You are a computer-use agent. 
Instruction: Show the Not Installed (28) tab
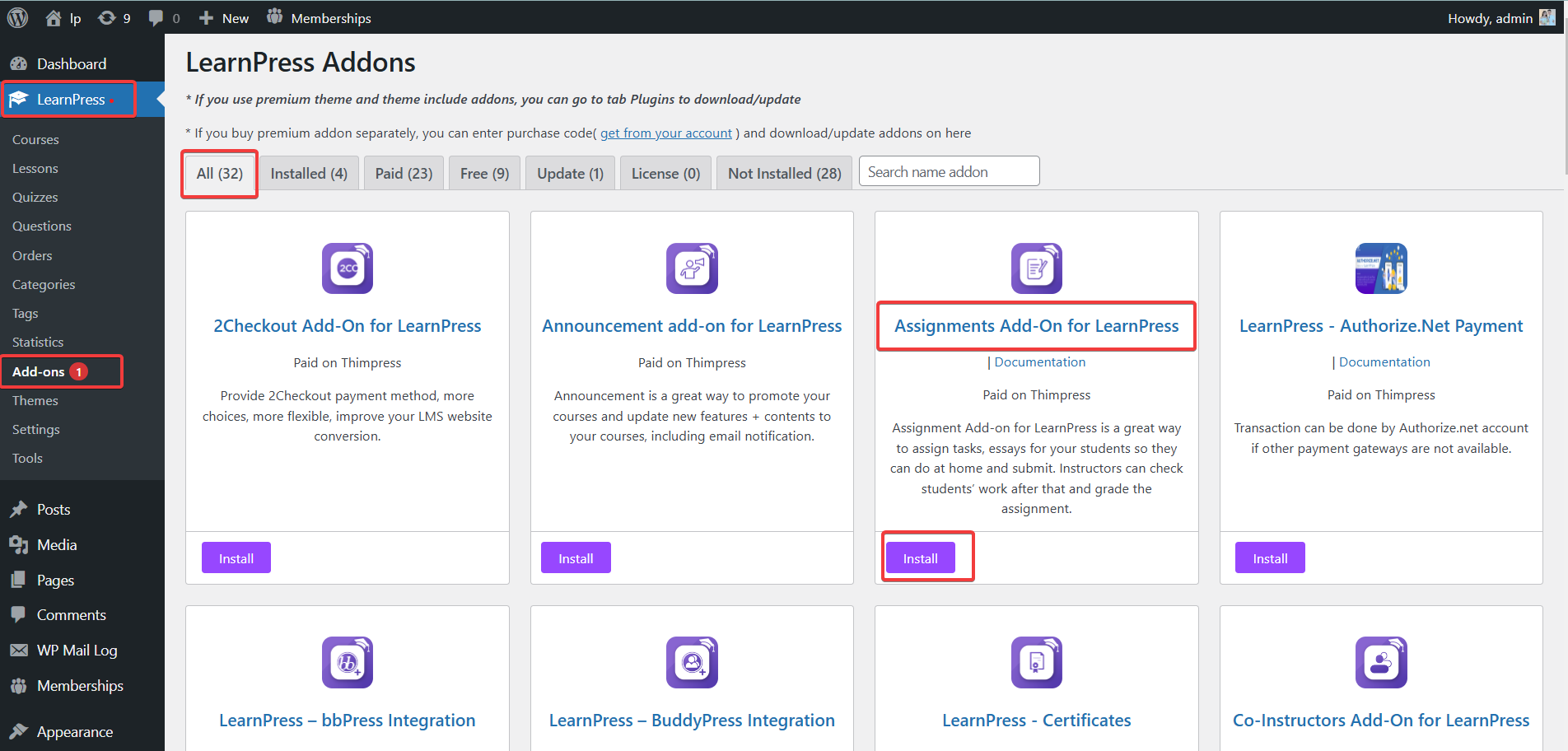tap(785, 174)
